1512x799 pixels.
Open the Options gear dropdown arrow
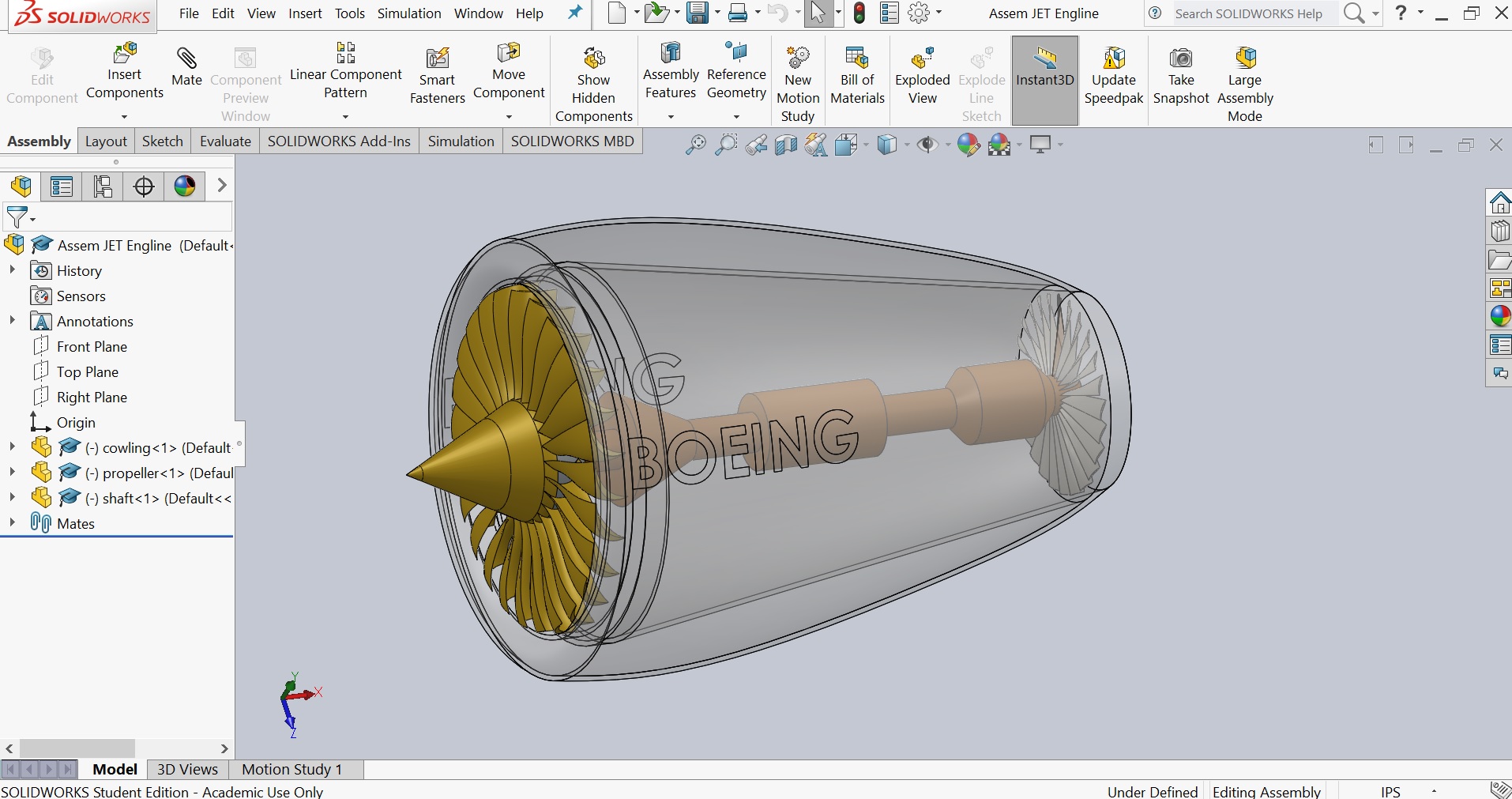point(938,13)
